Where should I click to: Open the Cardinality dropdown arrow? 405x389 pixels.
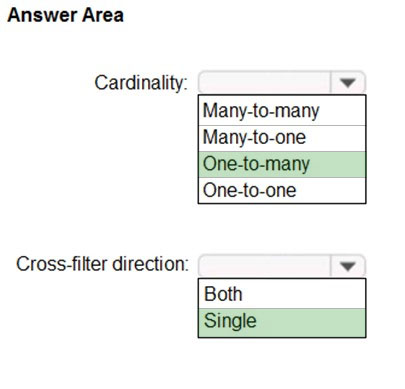point(348,82)
